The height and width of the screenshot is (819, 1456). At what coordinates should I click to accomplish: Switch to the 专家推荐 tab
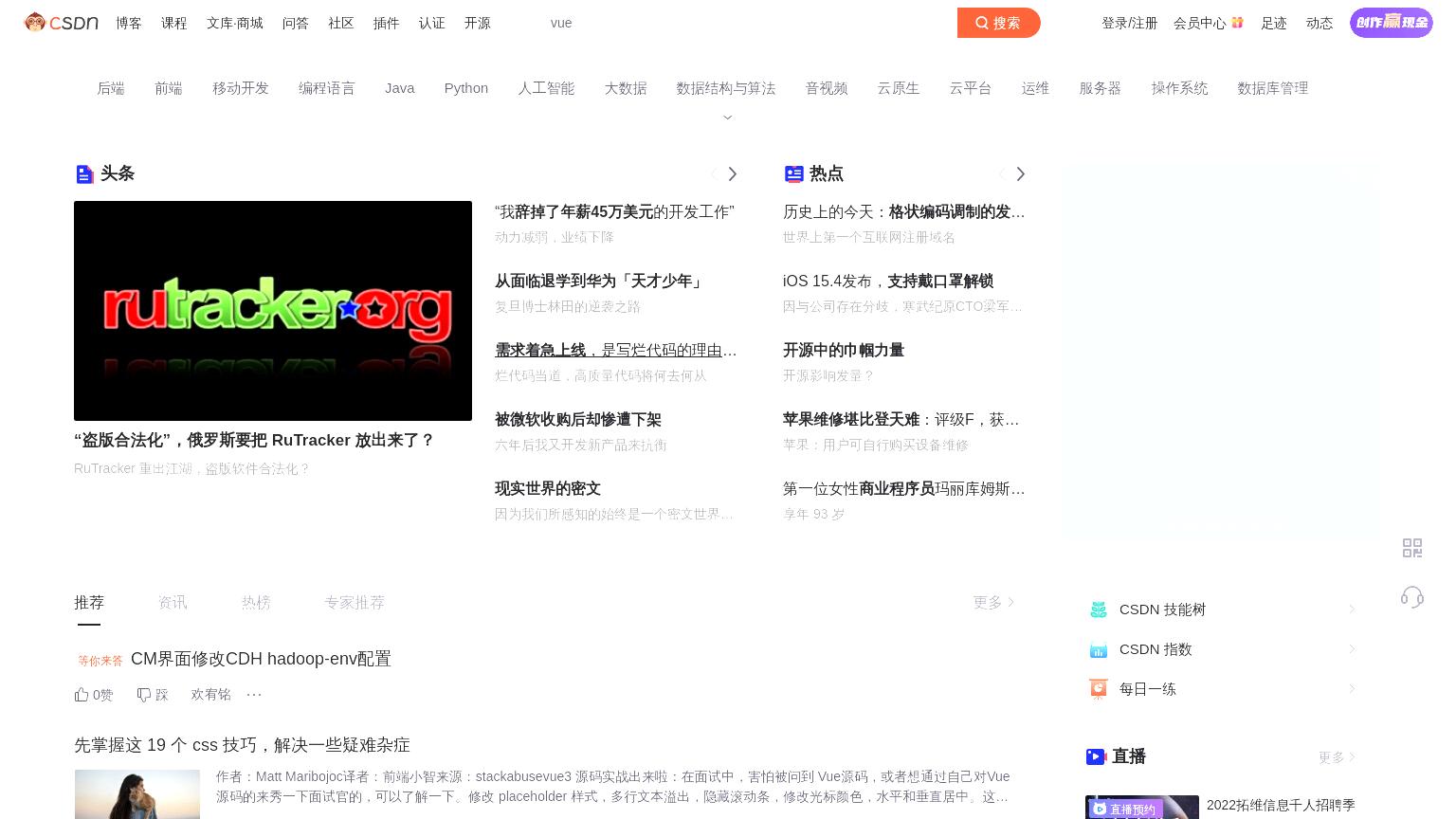click(355, 602)
